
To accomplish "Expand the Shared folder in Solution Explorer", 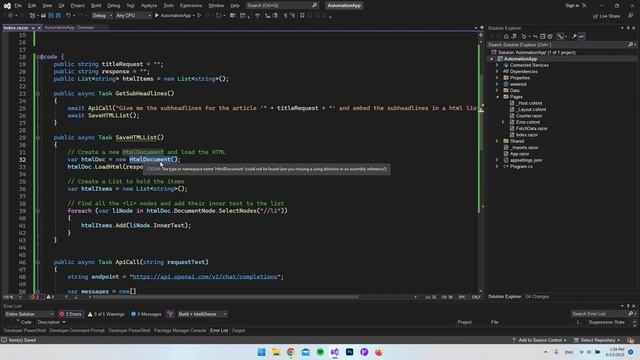I will click(x=498, y=141).
